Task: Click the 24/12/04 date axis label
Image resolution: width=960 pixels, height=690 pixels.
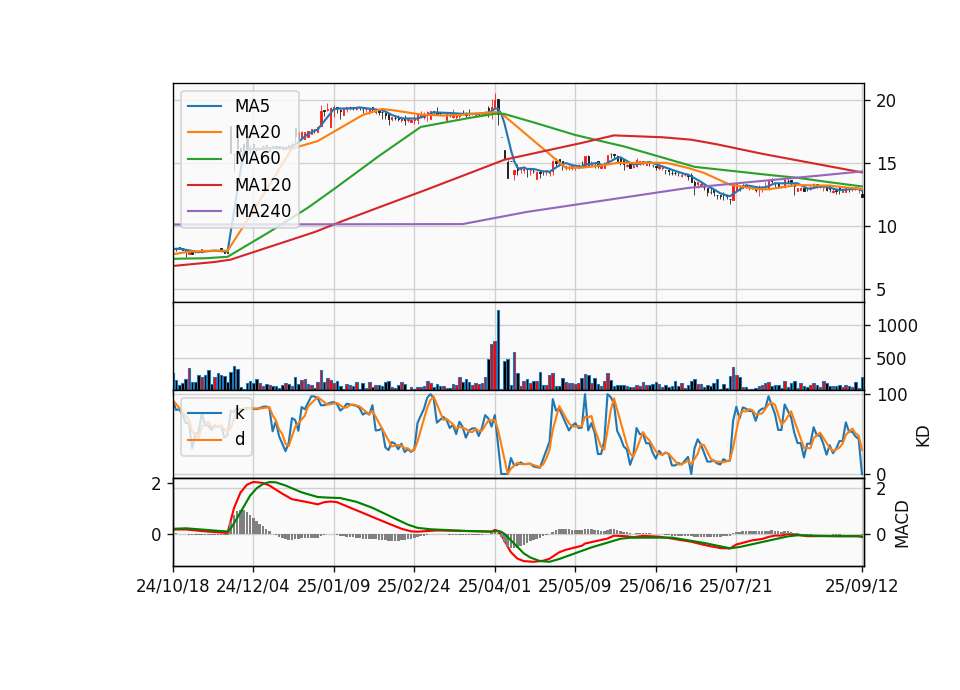Action: pos(253,586)
